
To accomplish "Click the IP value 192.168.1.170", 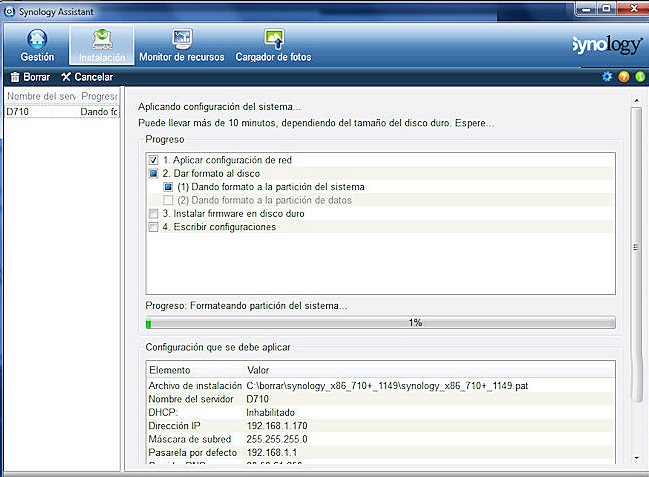I will point(277,426).
